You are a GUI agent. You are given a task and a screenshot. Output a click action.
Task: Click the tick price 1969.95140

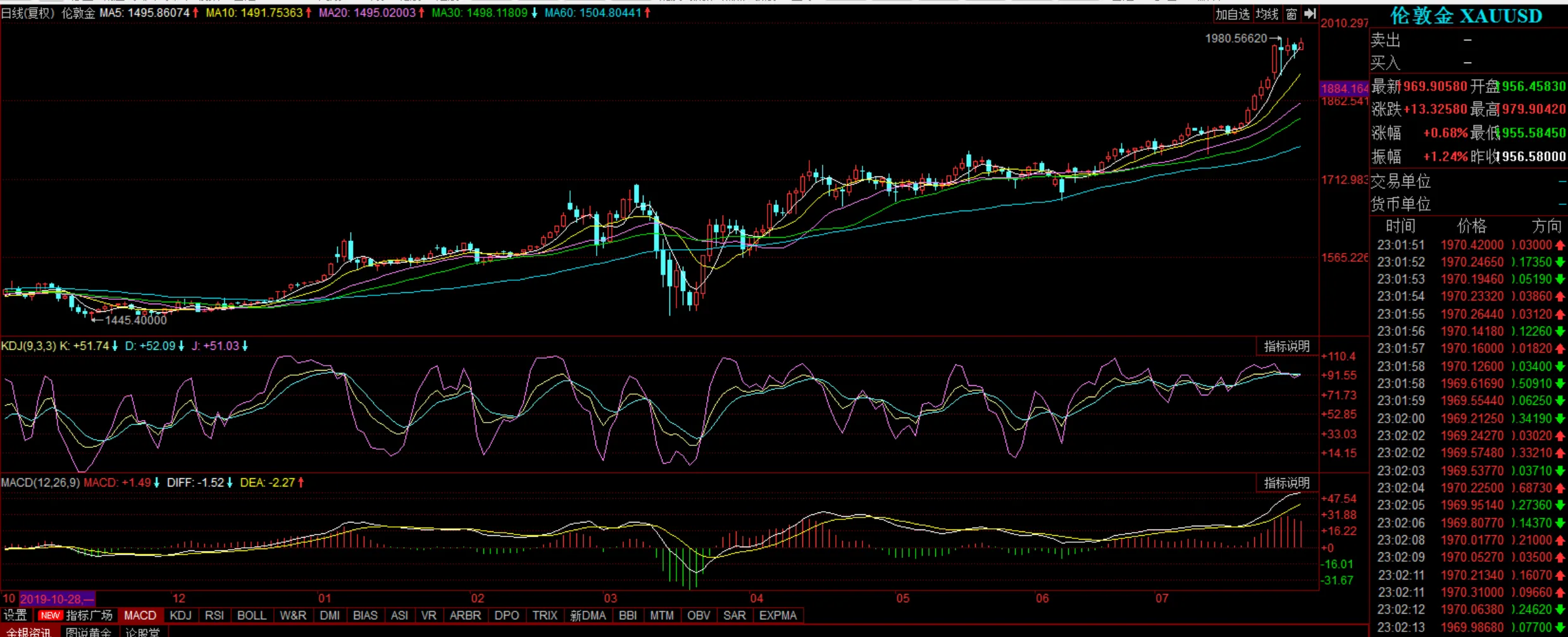[1472, 505]
